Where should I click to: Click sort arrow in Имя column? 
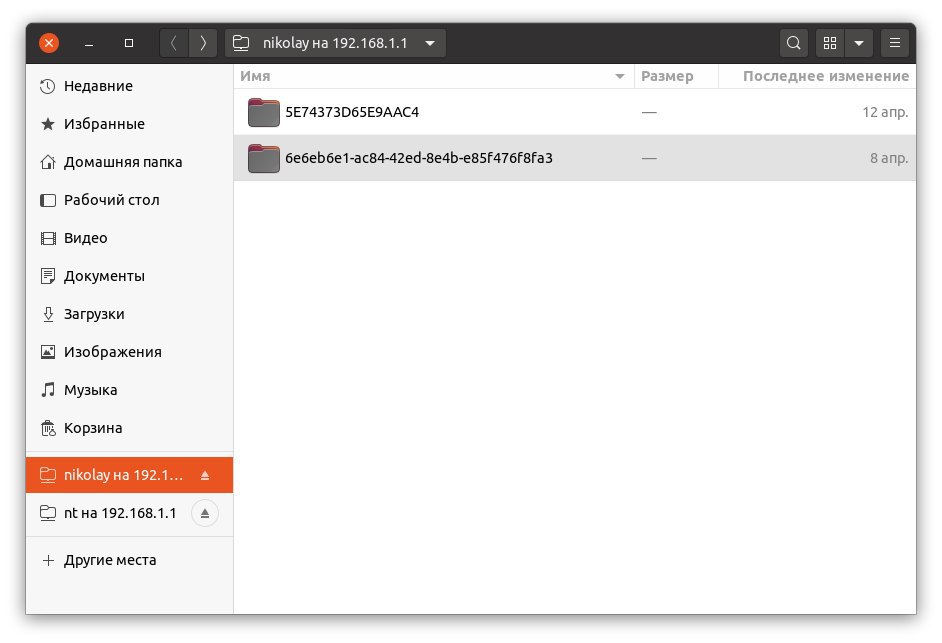coord(619,76)
